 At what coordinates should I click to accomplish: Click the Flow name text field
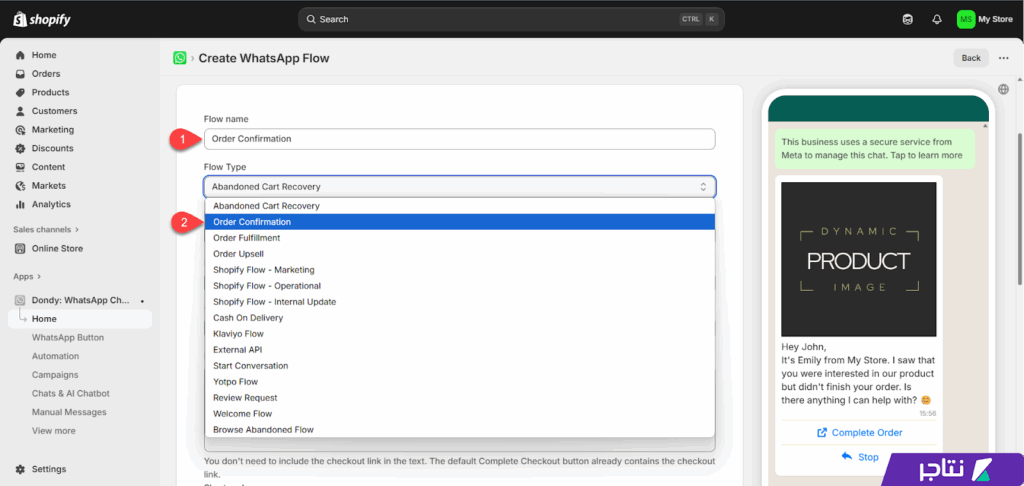(459, 139)
